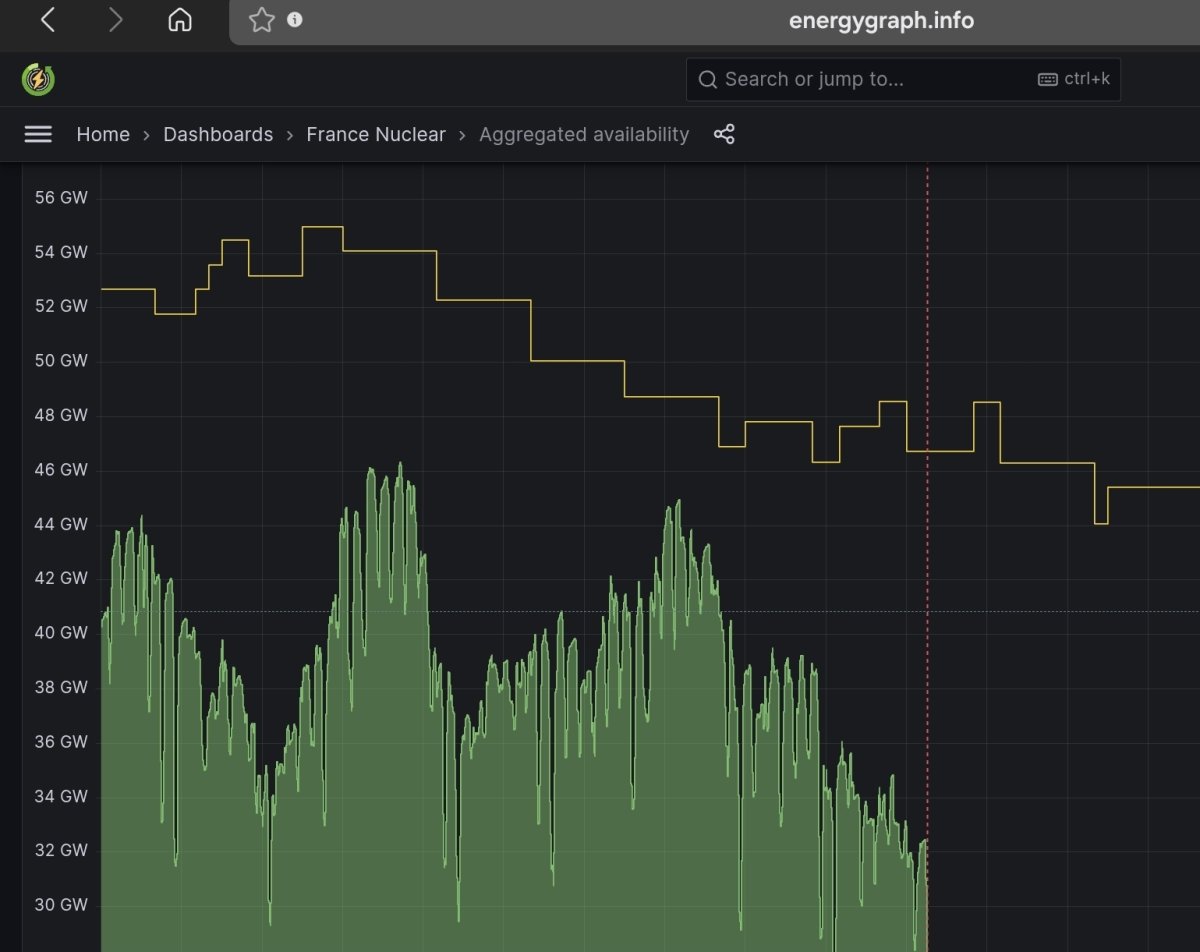Click the green production peak near 46 GW
Screen dimensions: 1200x952
tap(400, 465)
